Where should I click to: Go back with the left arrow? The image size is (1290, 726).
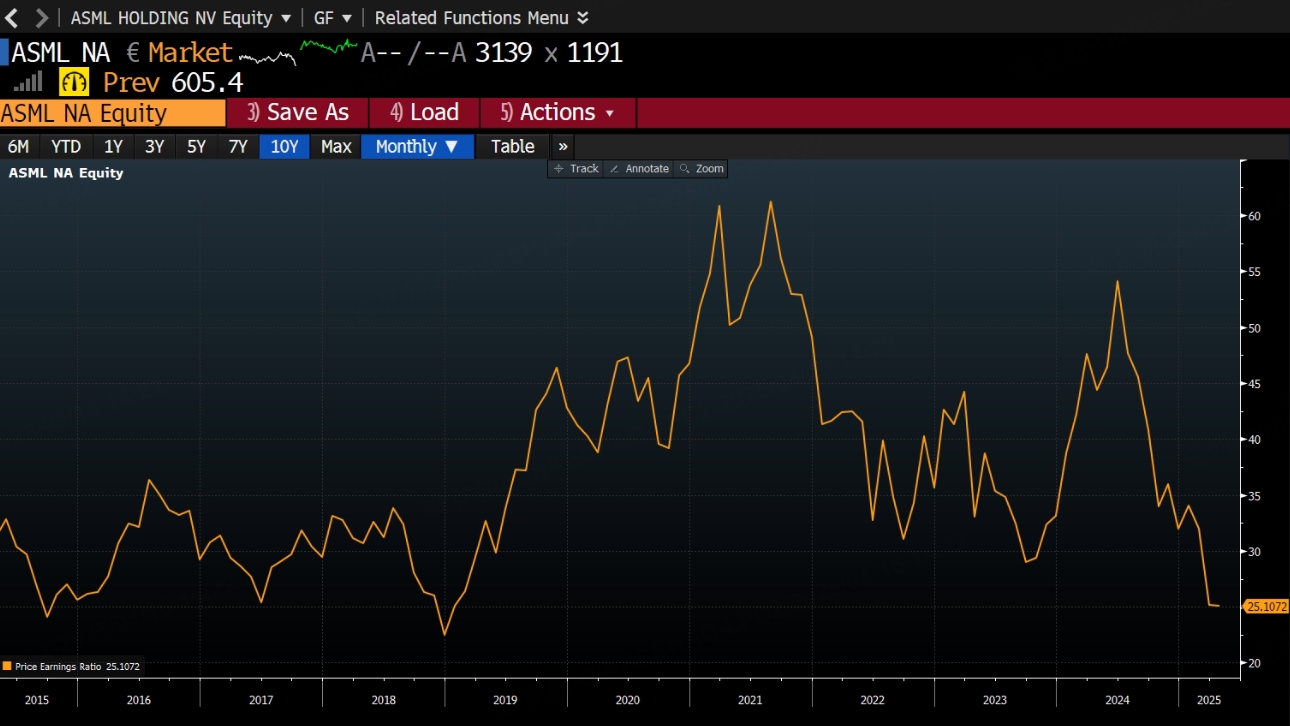click(12, 17)
